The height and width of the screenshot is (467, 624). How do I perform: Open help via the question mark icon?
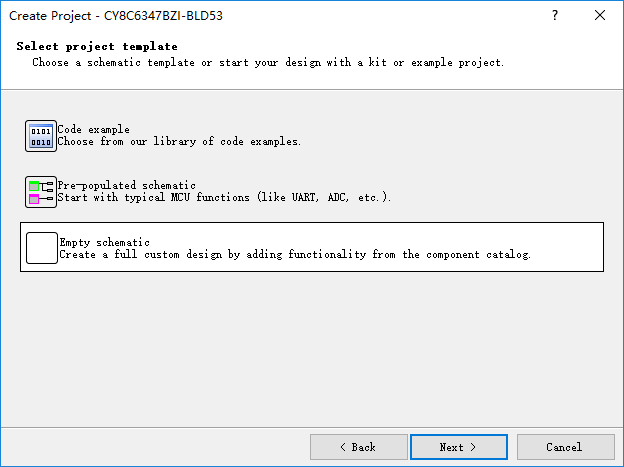(555, 16)
